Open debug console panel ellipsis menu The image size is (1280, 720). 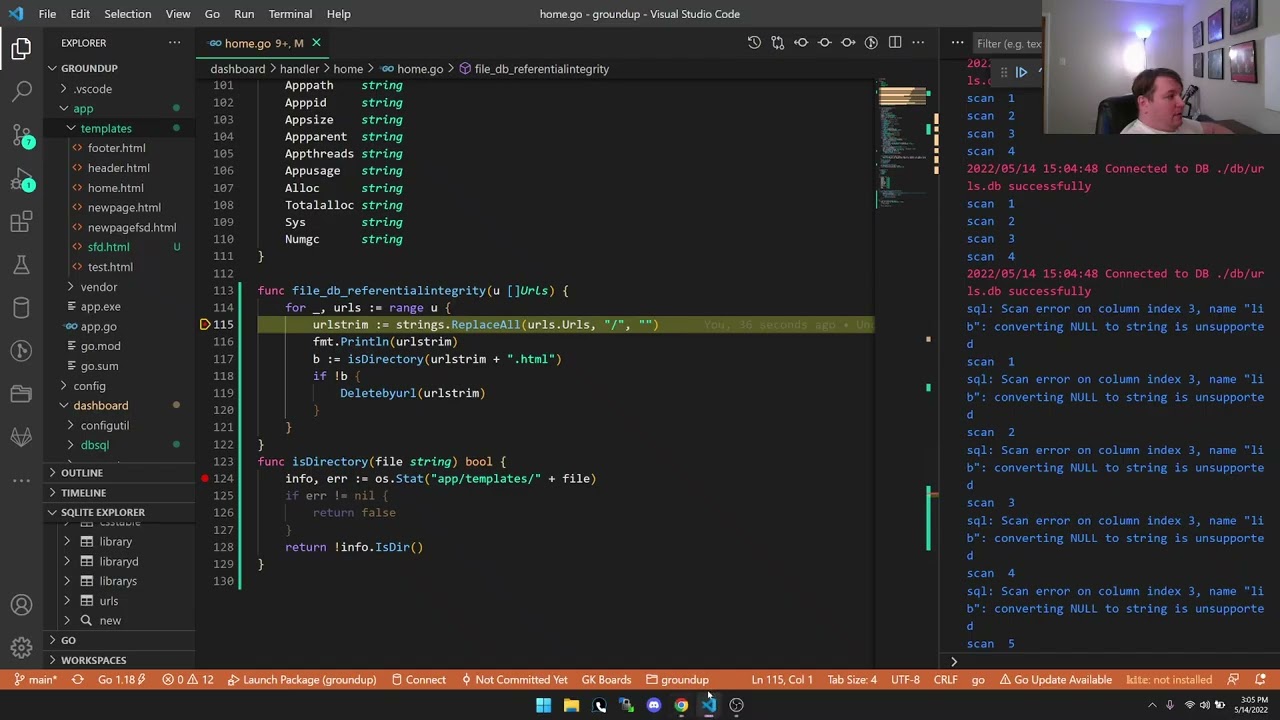(x=957, y=43)
